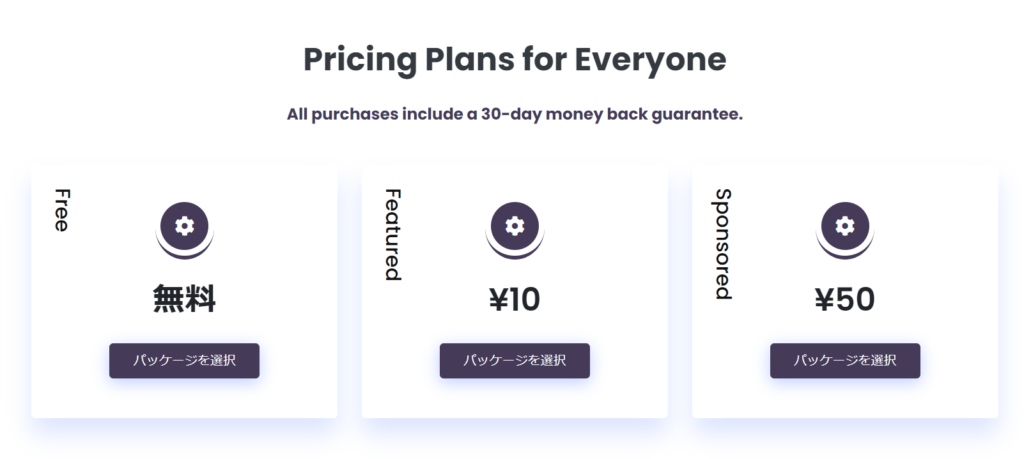Click the gear icon in the Sponsored plan card
The height and width of the screenshot is (459, 1024).
pos(845,226)
